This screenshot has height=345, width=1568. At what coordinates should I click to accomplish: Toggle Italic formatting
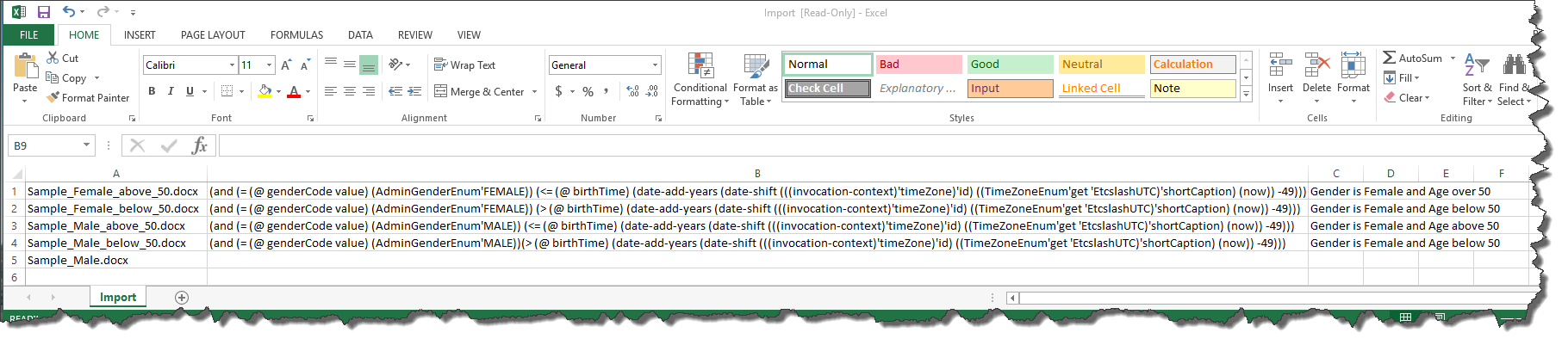(171, 91)
